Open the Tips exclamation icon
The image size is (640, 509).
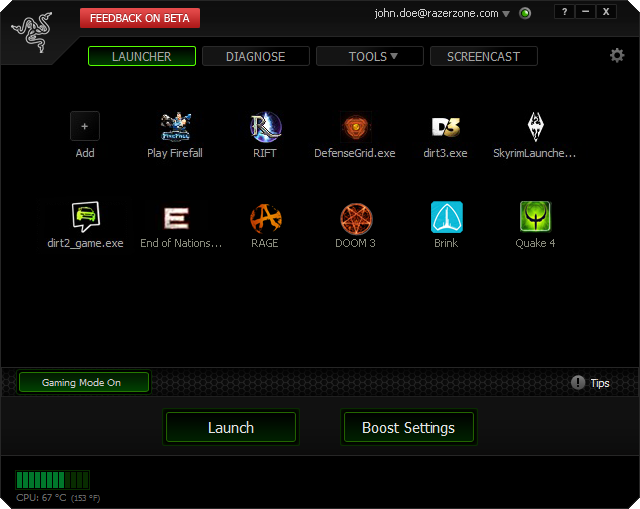tap(578, 382)
